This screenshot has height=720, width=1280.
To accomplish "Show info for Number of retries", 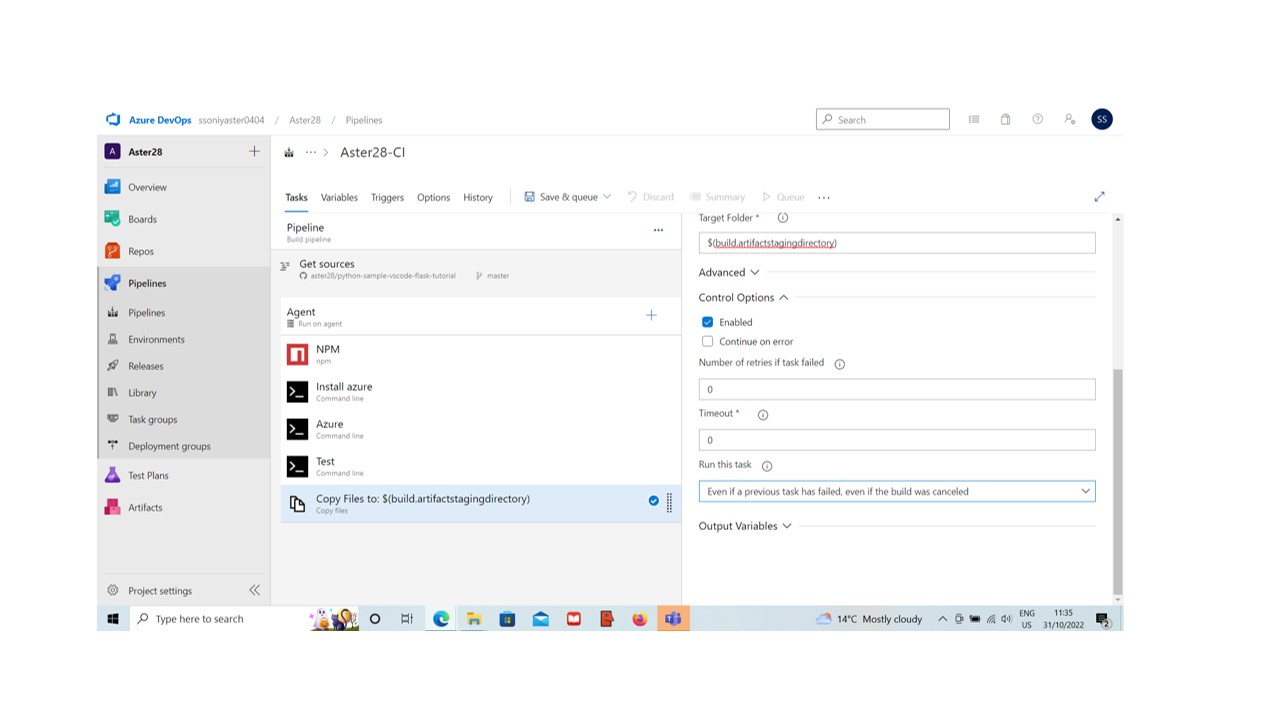I will 840,364.
